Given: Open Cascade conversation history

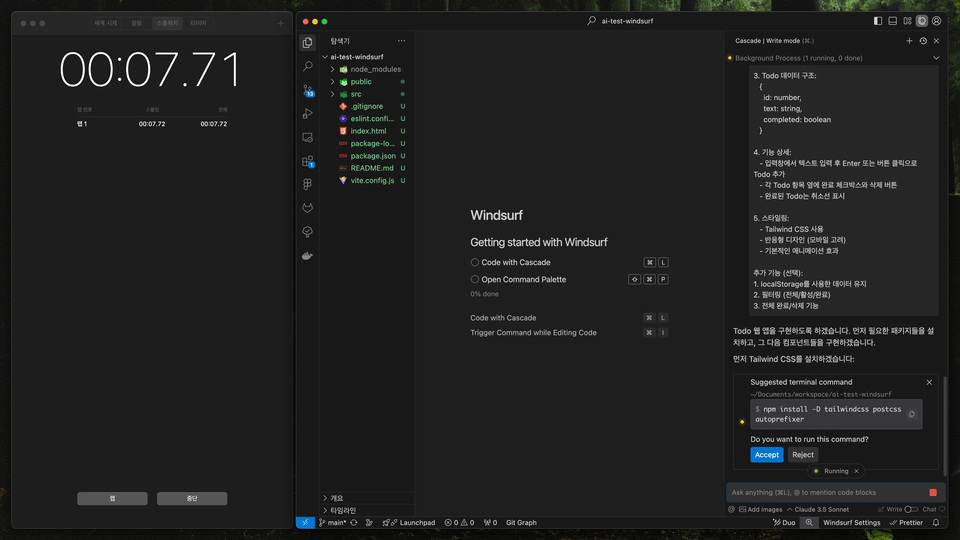Looking at the screenshot, I should 923,41.
